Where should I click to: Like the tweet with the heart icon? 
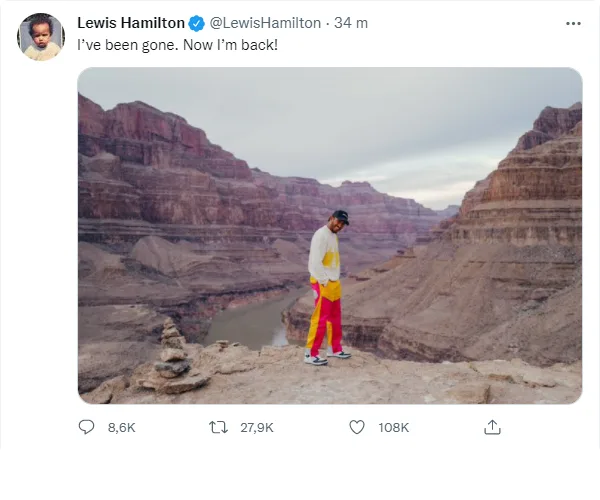(356, 427)
